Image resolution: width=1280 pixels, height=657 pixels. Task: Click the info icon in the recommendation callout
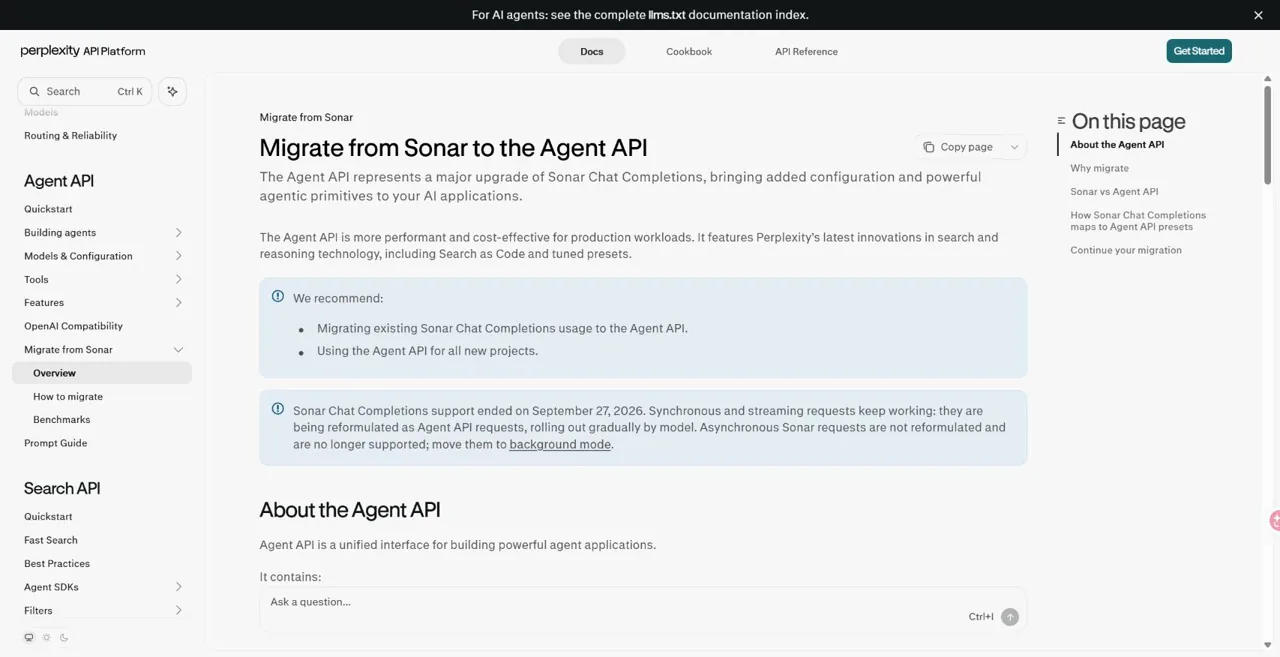click(x=278, y=296)
